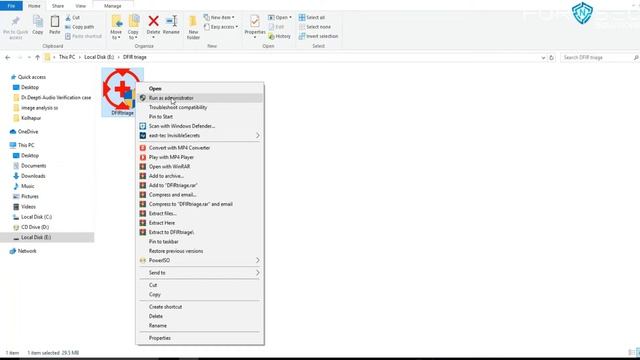This screenshot has width=640, height=360.
Task: Switch to the View tab
Action: click(80, 6)
